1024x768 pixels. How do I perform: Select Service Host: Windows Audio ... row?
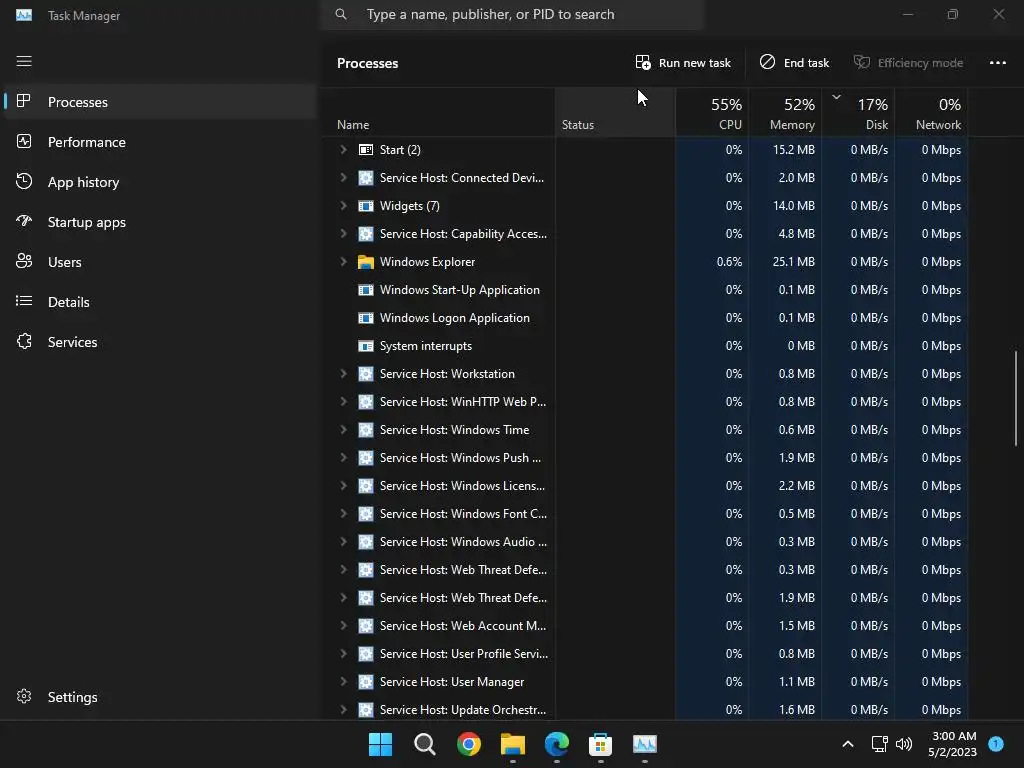click(x=645, y=542)
